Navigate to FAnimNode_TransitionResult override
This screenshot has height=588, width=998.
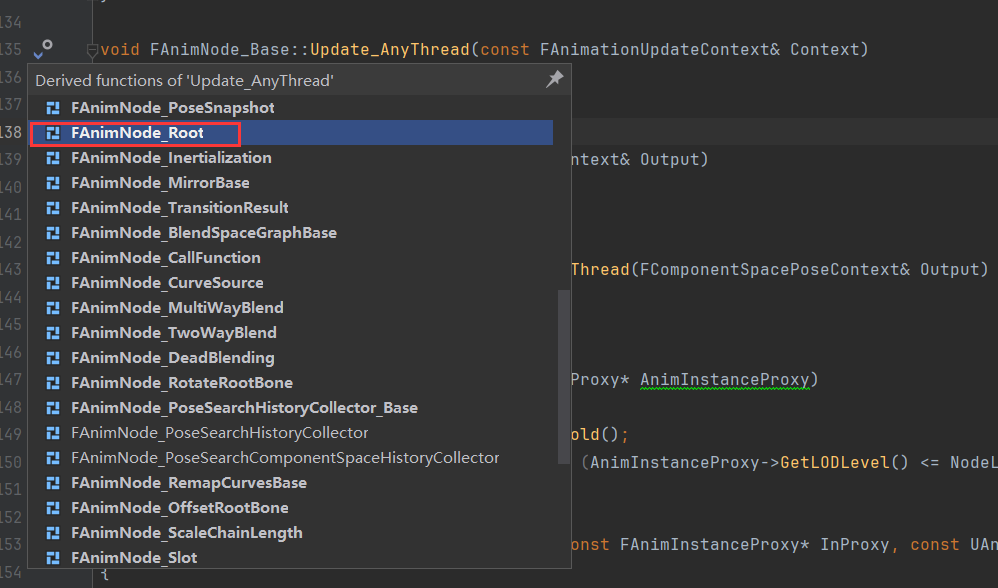tap(179, 208)
